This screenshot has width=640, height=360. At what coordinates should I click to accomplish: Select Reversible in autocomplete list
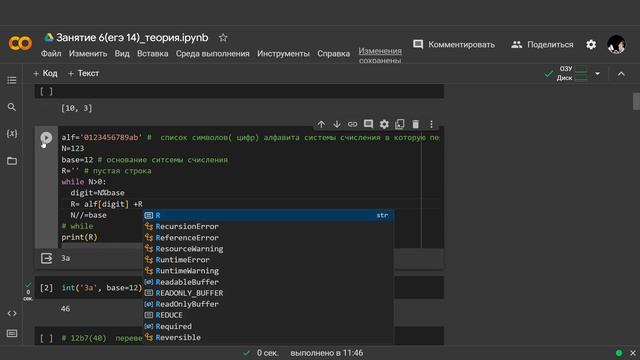point(269,338)
